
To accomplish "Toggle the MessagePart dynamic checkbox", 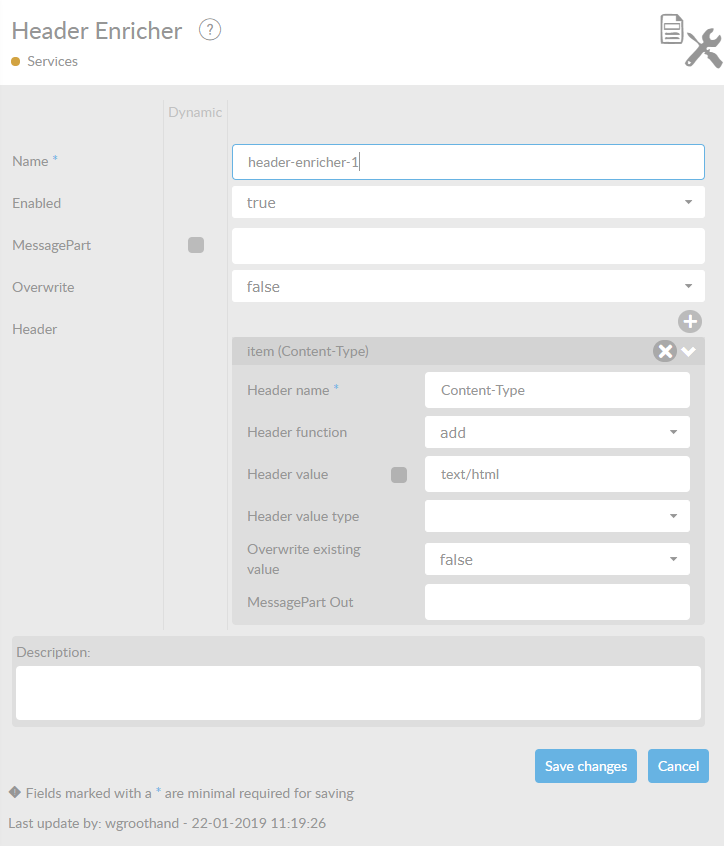I will coord(196,245).
